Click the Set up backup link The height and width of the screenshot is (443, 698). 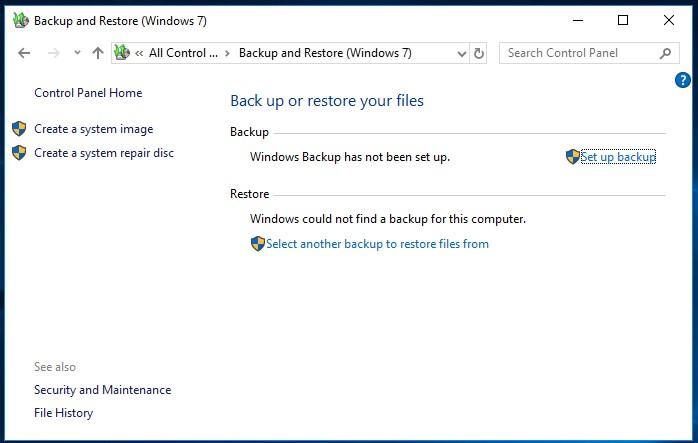[618, 157]
